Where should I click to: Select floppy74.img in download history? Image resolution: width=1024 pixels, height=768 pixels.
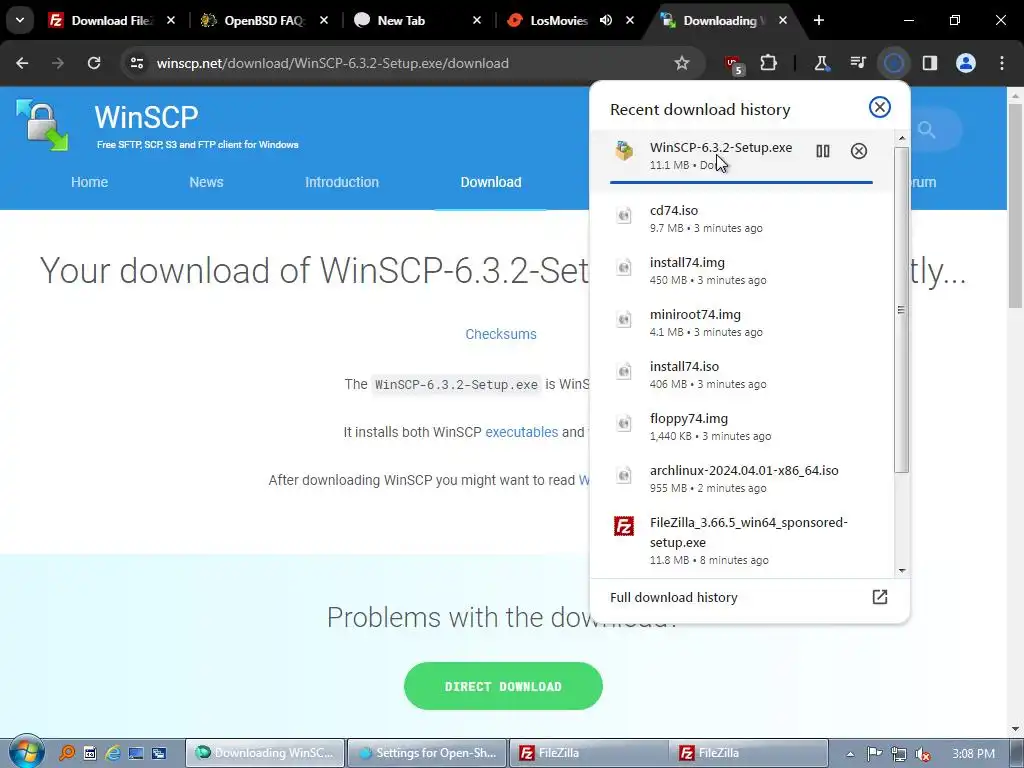tap(741, 426)
